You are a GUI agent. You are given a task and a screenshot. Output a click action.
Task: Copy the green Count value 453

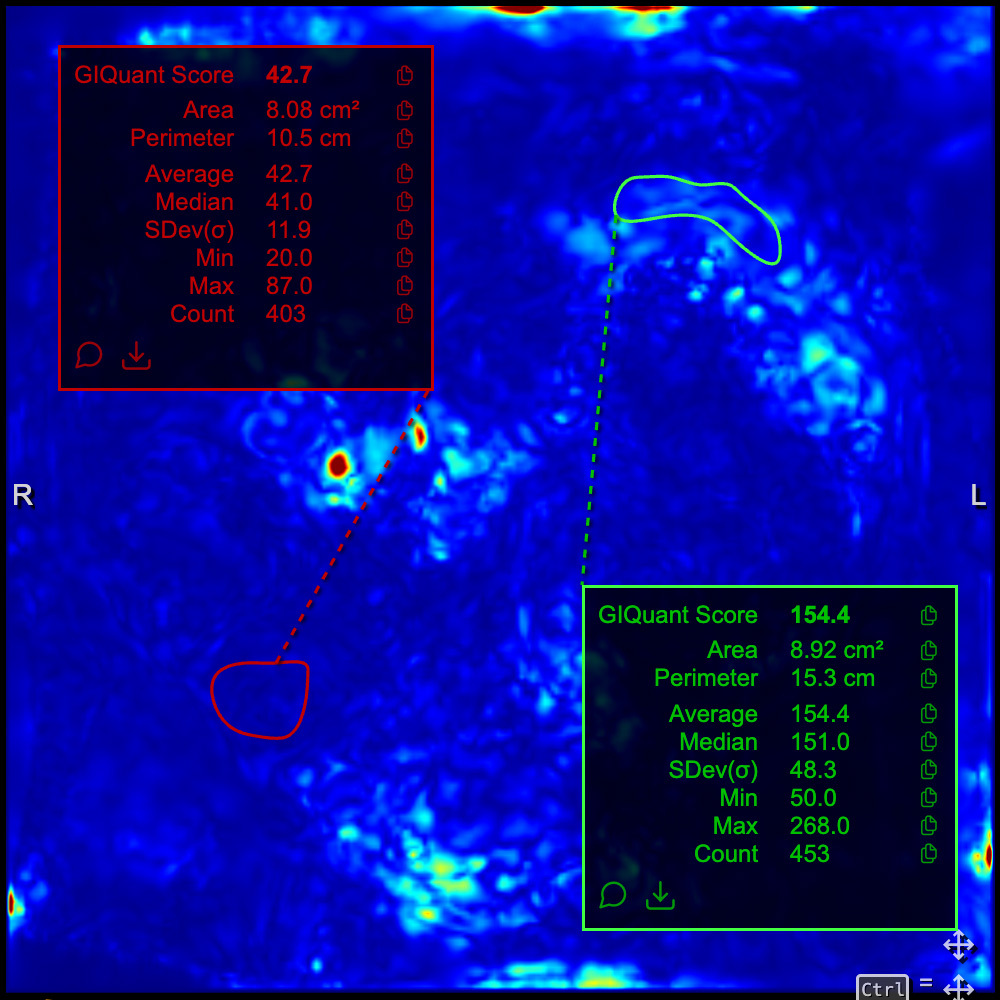[x=928, y=855]
